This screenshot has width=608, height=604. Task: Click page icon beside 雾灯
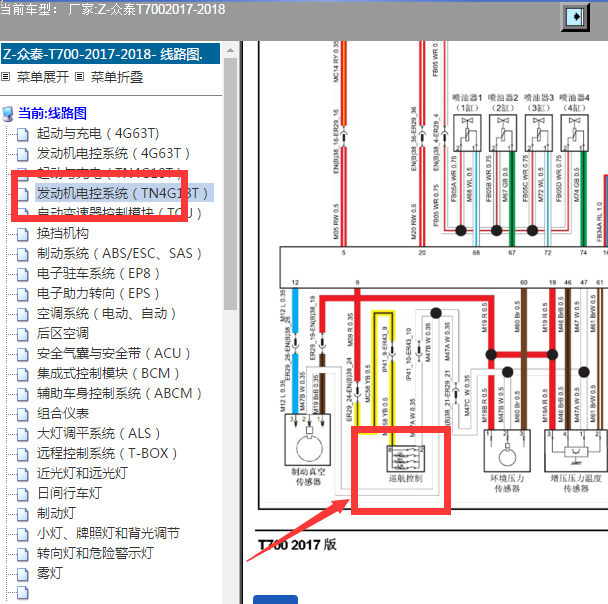pos(23,574)
